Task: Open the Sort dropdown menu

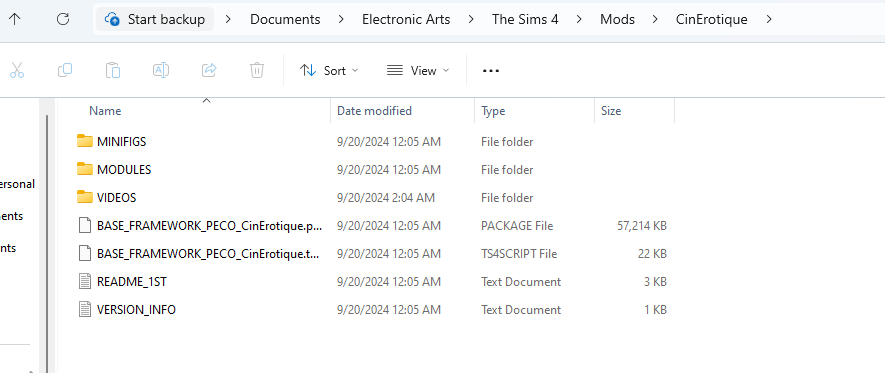Action: coord(329,71)
